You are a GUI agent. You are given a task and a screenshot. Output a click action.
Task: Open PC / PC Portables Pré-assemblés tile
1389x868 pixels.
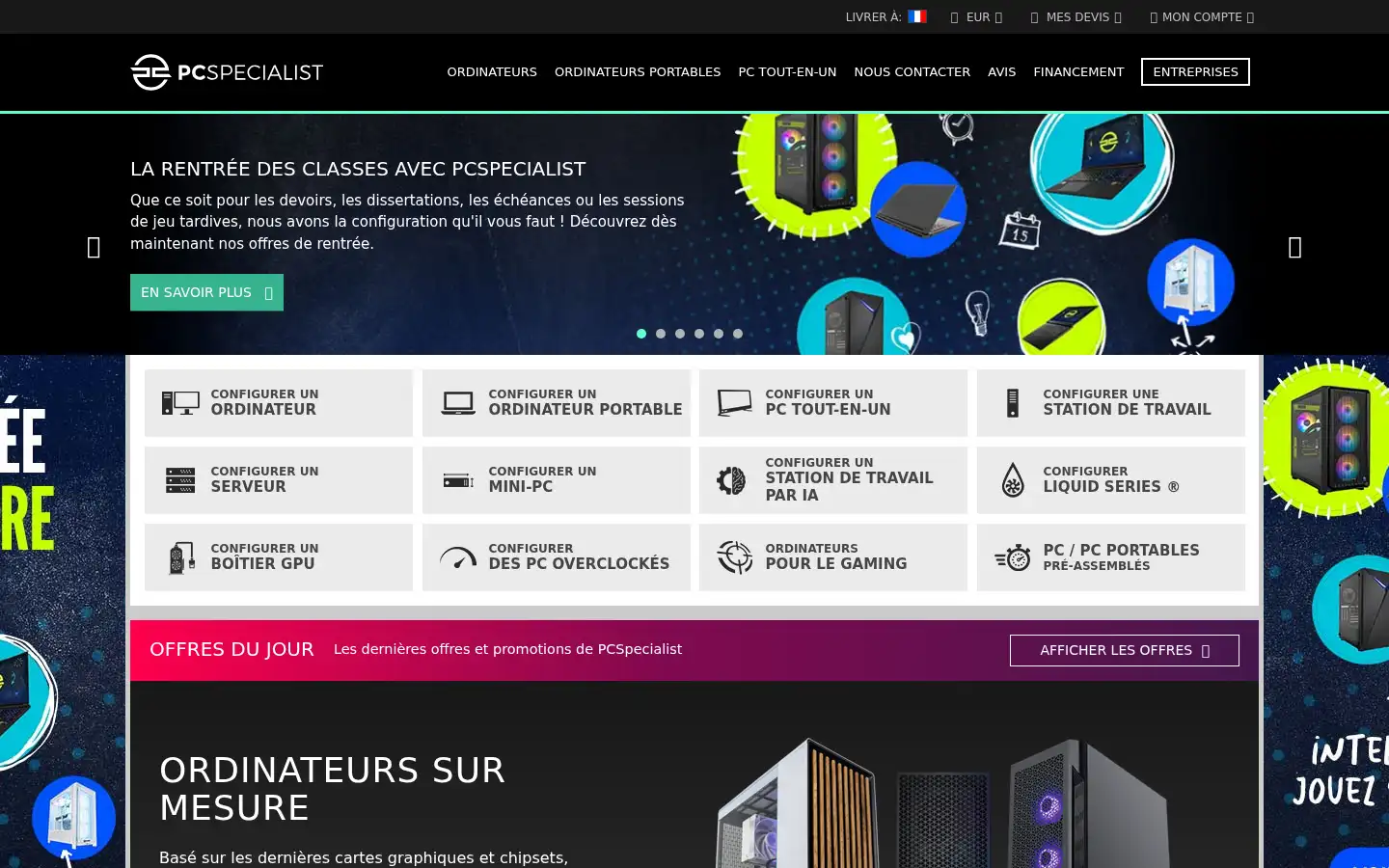1111,556
